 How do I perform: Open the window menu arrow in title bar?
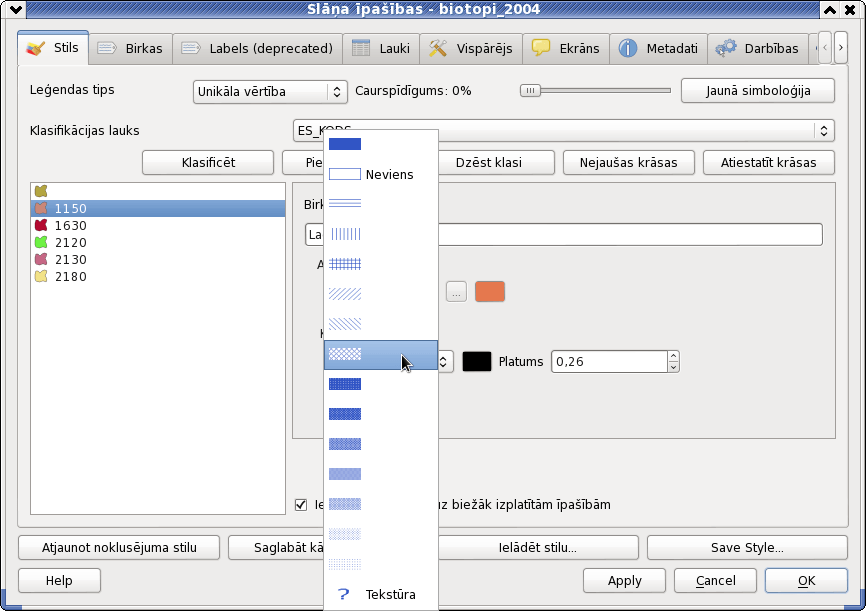point(15,9)
